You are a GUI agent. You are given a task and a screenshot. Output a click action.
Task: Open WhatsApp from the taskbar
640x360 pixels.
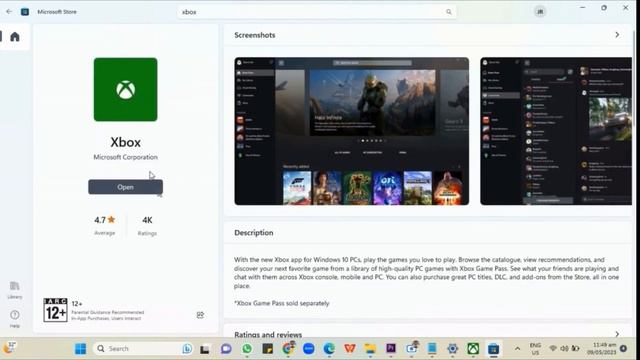247,349
